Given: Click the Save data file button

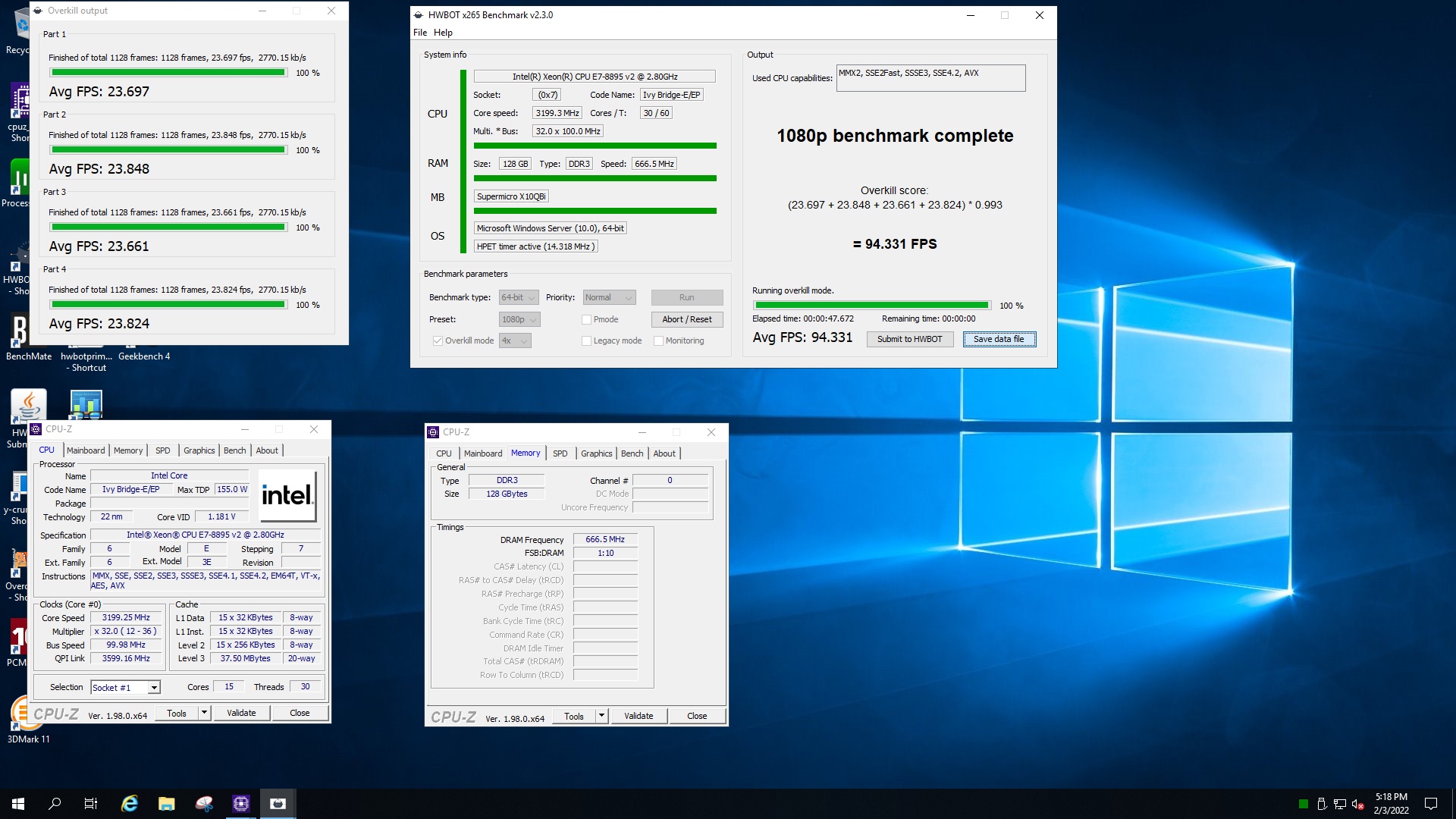Looking at the screenshot, I should click(x=999, y=339).
